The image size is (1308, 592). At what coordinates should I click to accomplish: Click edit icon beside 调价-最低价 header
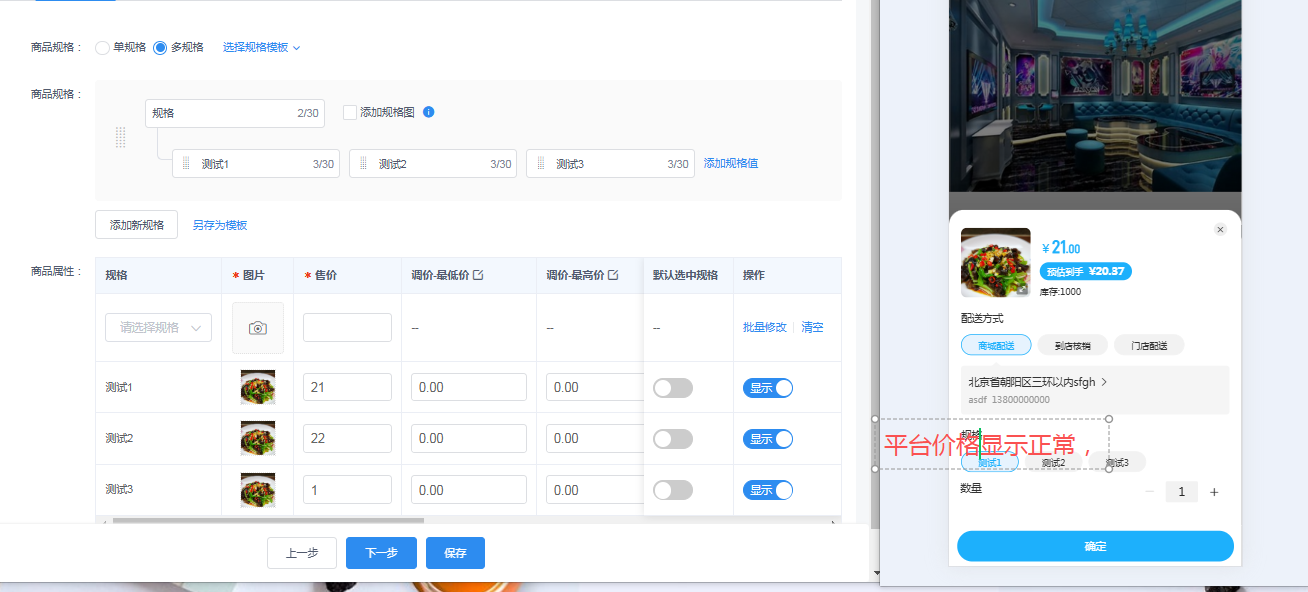[x=478, y=275]
